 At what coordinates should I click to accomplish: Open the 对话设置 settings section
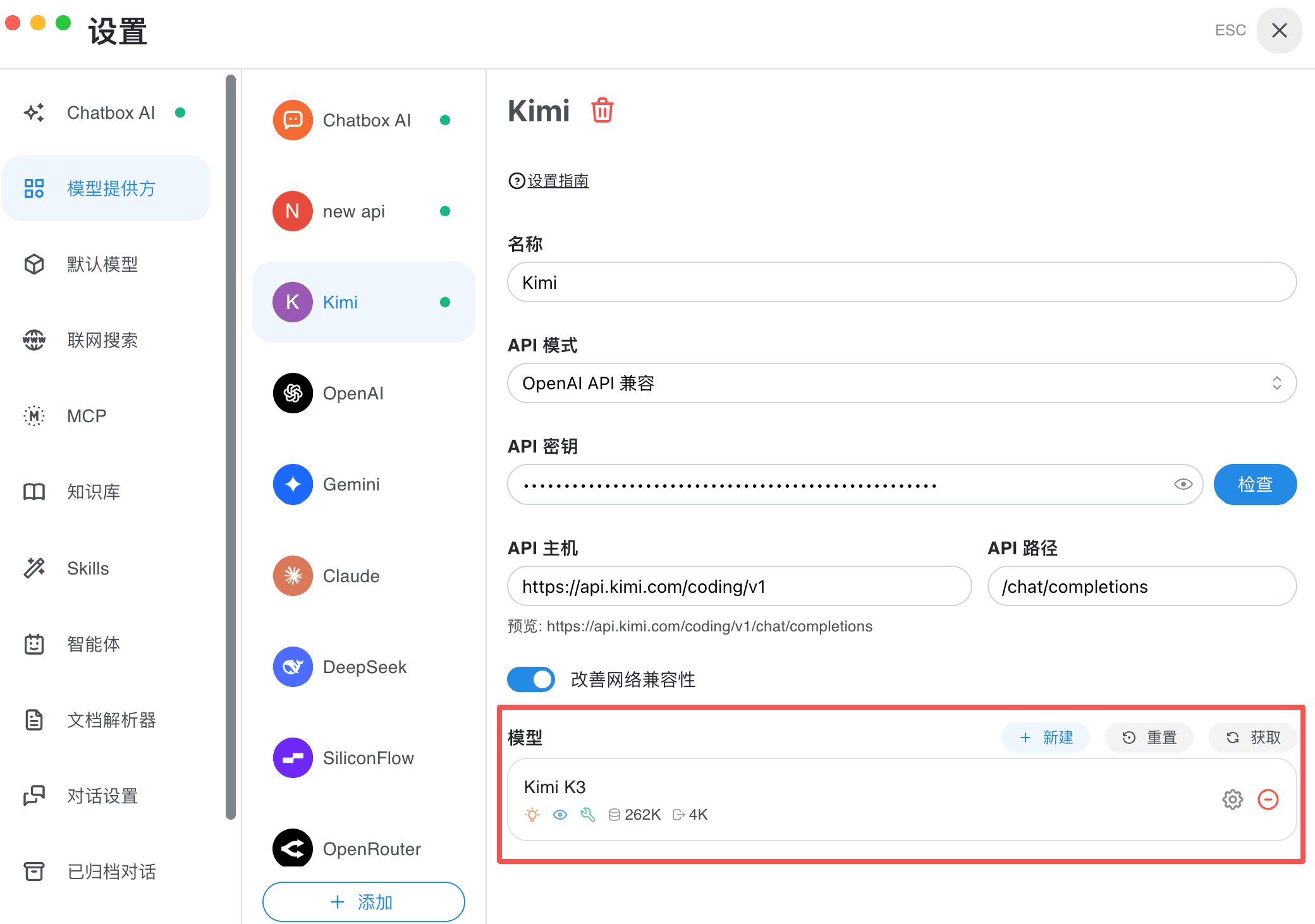pyautogui.click(x=106, y=796)
